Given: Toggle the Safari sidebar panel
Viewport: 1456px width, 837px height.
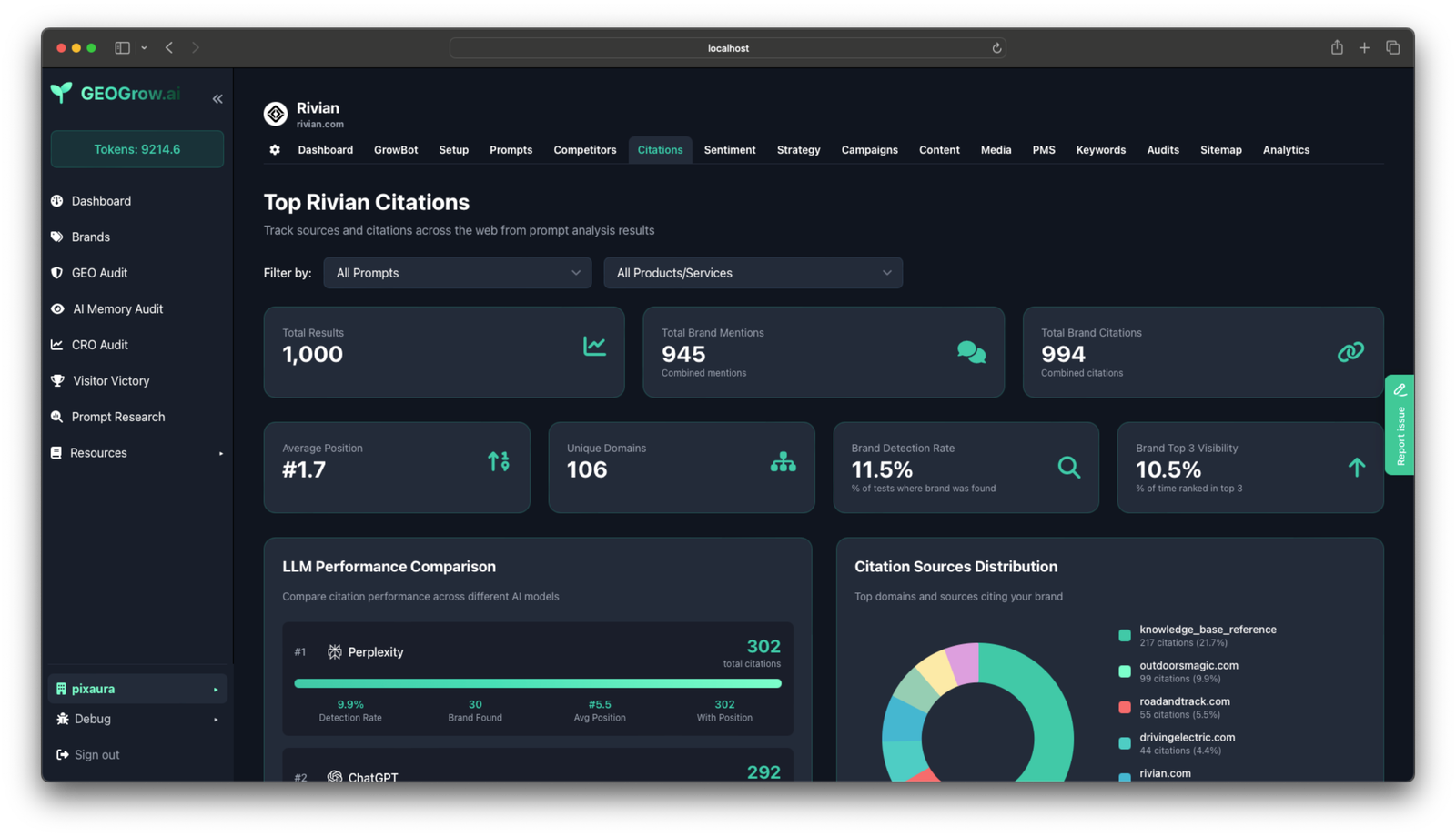Looking at the screenshot, I should (x=122, y=47).
